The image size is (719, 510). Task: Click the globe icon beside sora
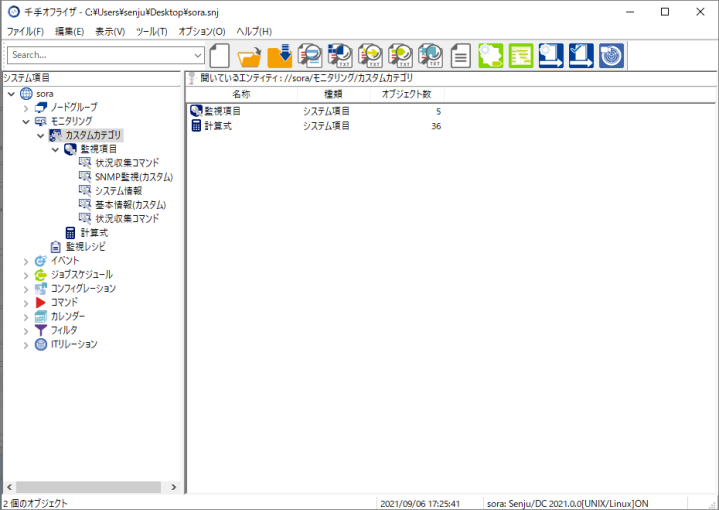pyautogui.click(x=27, y=94)
